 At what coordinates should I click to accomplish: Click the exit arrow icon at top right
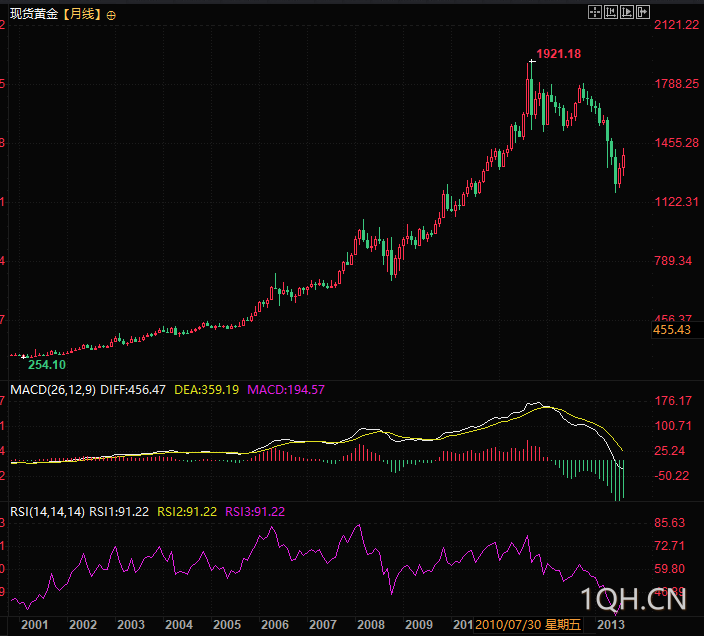645,12
